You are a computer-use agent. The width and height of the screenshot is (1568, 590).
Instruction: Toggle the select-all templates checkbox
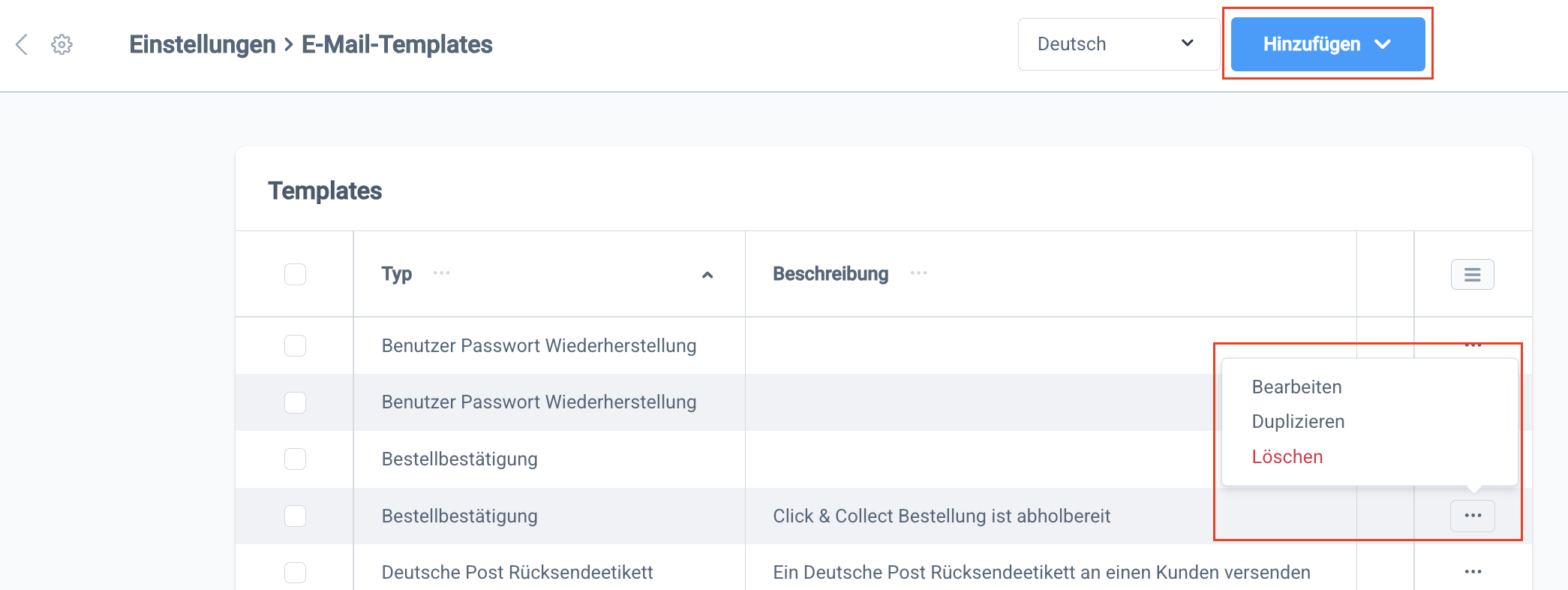pos(295,275)
